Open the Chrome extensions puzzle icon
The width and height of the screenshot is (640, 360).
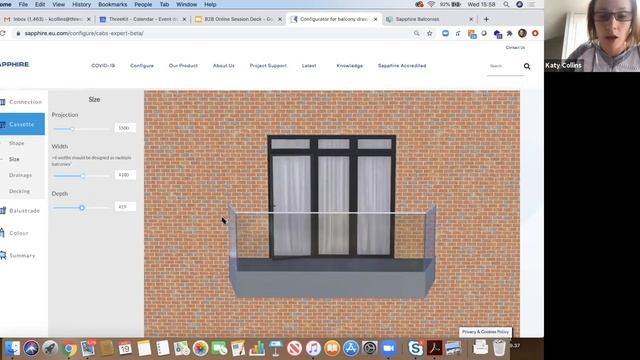click(509, 33)
